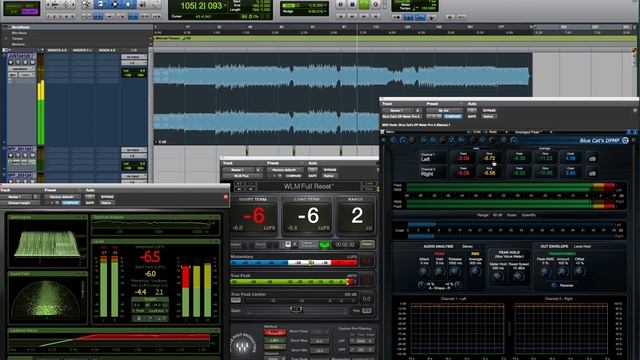Toggle the green button beside WLM timer
Screen dimensions: 640x360
324,245
